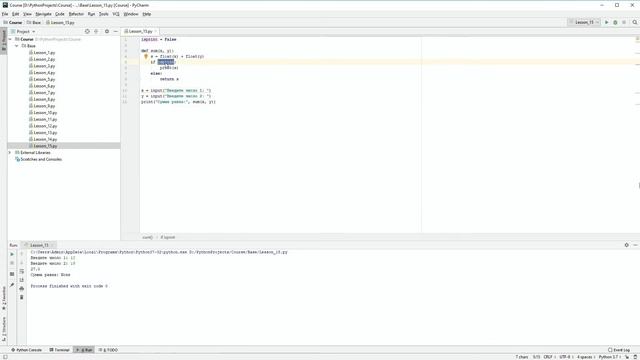The image size is (640, 360).
Task: Hide the Project panel with minus icon
Action: click(x=116, y=31)
